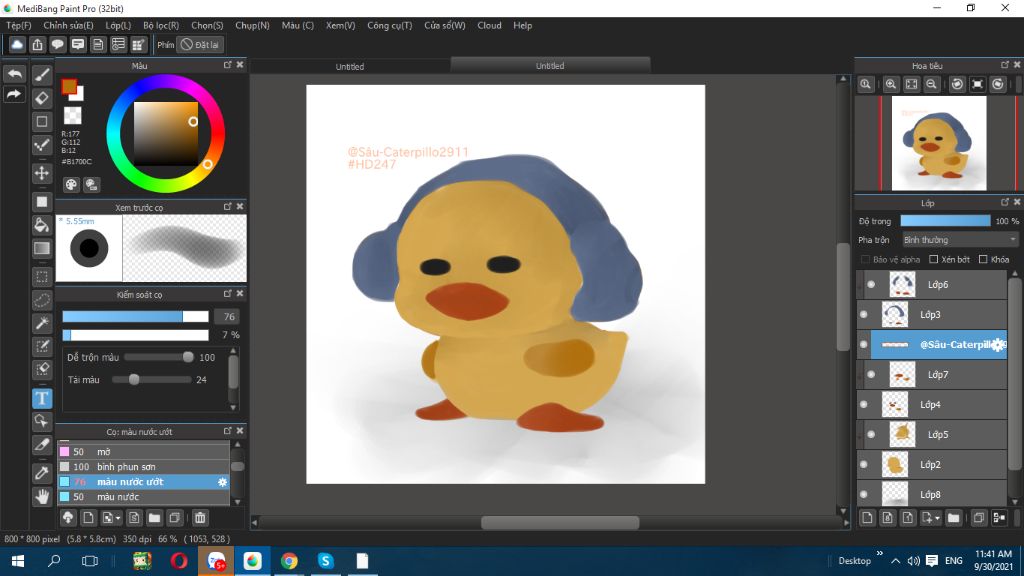Switch to the first Untitled tab

pos(350,67)
